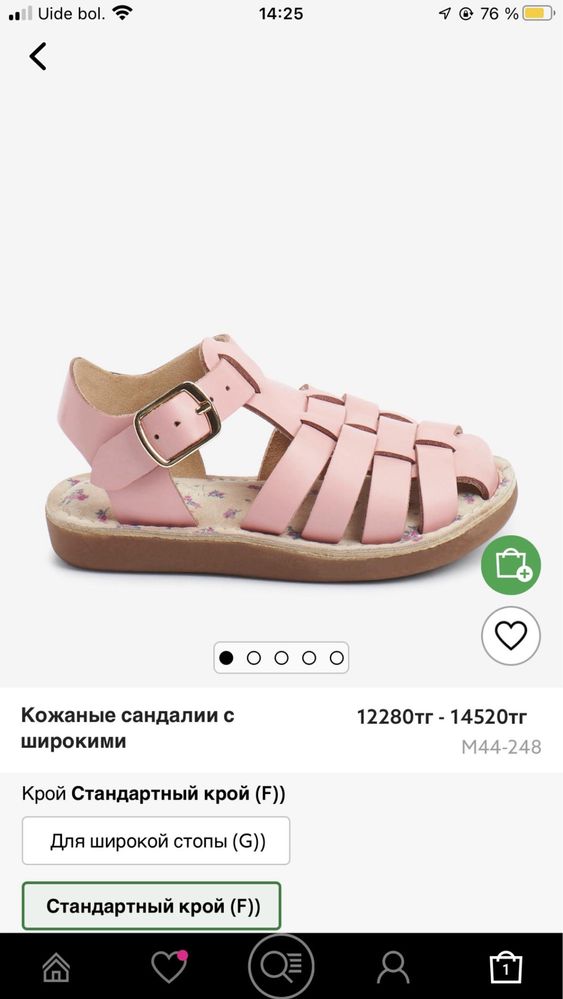563x999 pixels.
Task: Tap the battery indicator in status bar
Action: 538,13
